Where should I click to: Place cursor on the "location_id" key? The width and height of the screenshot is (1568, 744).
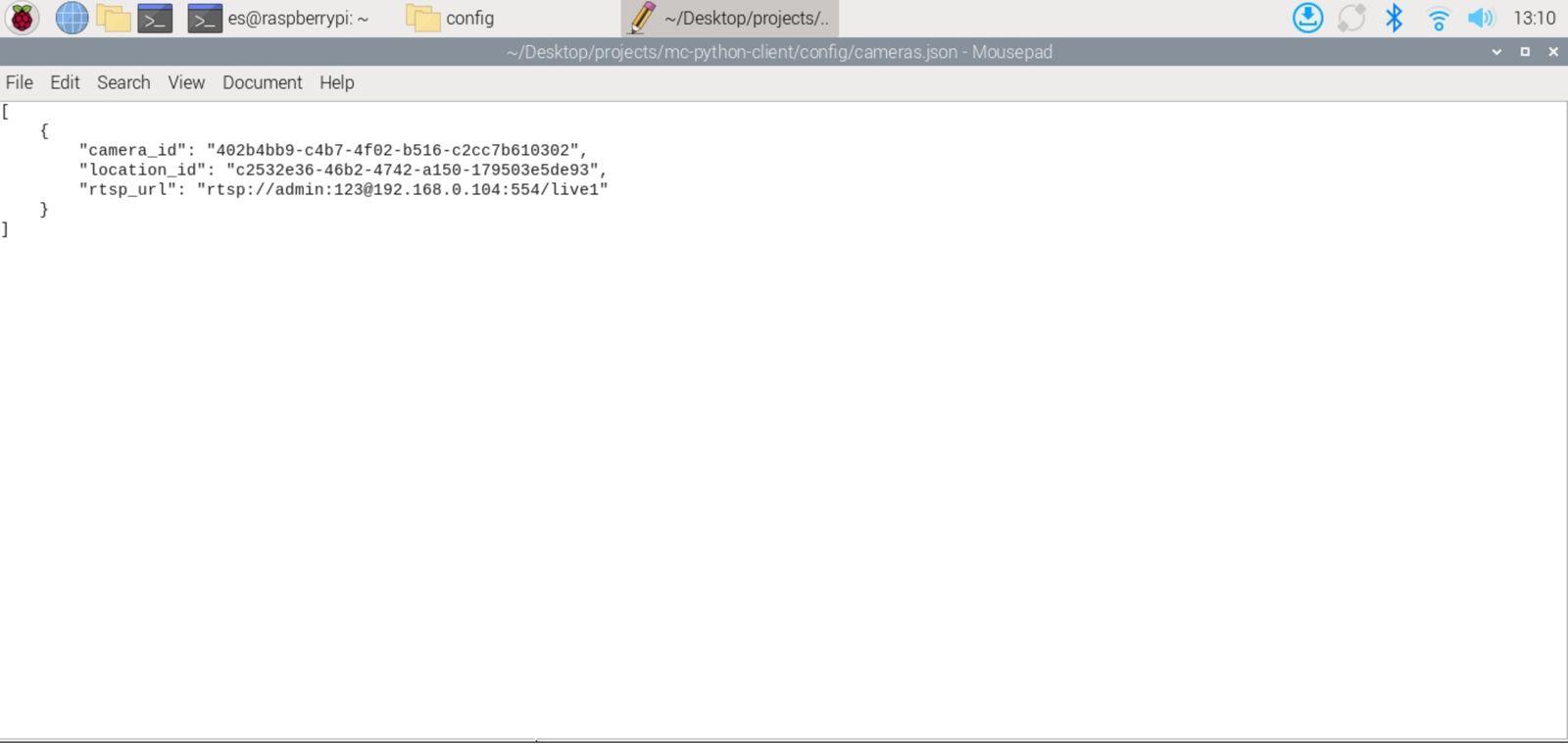click(x=142, y=170)
